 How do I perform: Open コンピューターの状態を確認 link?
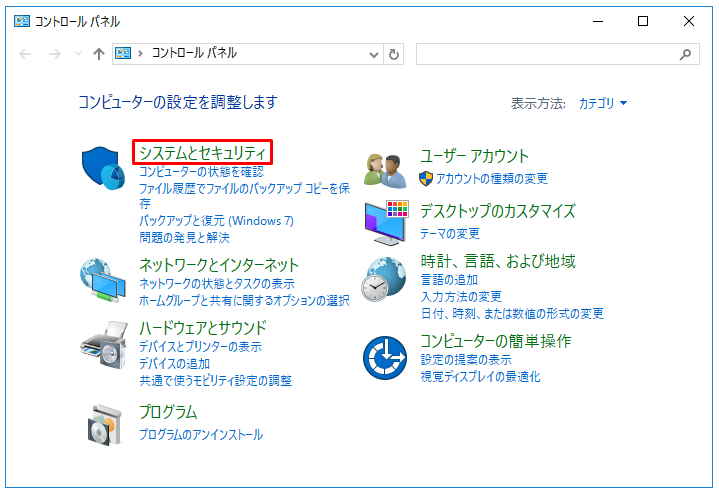click(x=201, y=172)
